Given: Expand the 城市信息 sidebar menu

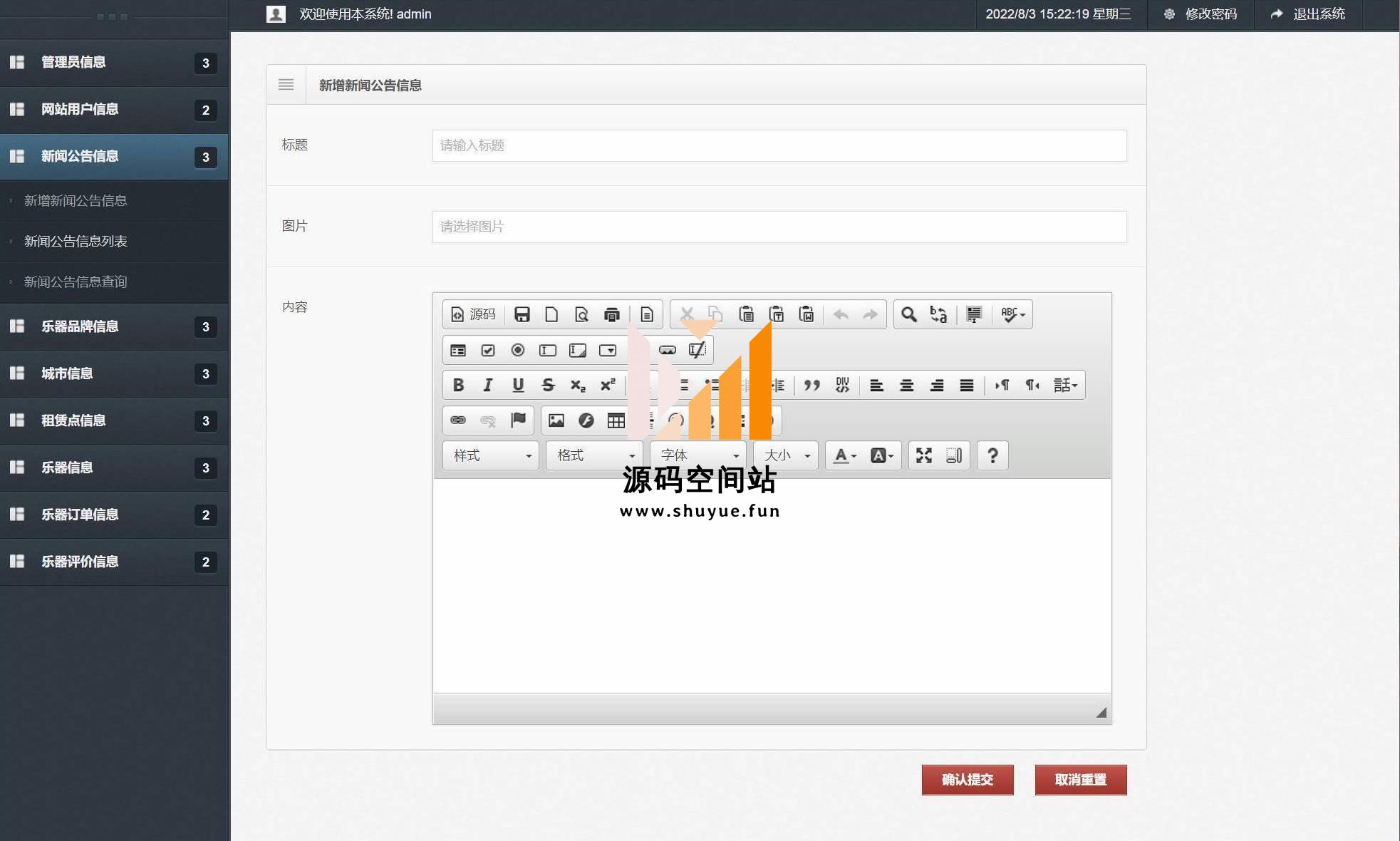Looking at the screenshot, I should click(x=114, y=373).
